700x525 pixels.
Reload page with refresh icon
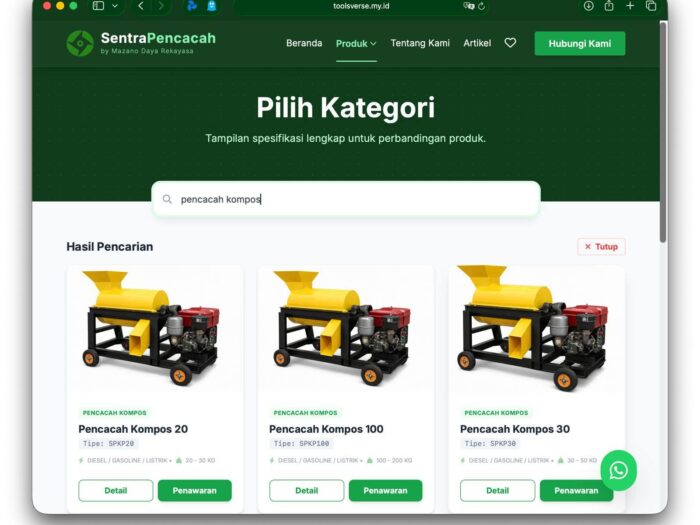click(x=481, y=6)
